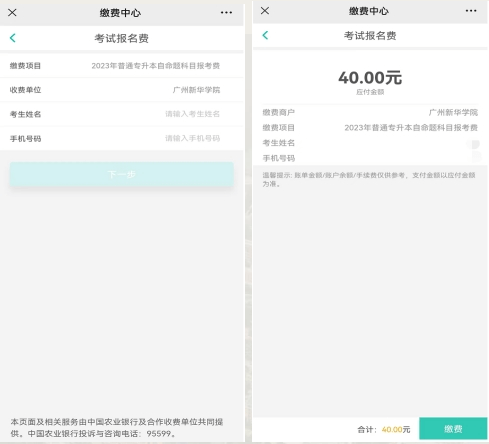Screen dimensions: 489x444
Task: Click the 合计 40.00元 total
Action: (384, 429)
